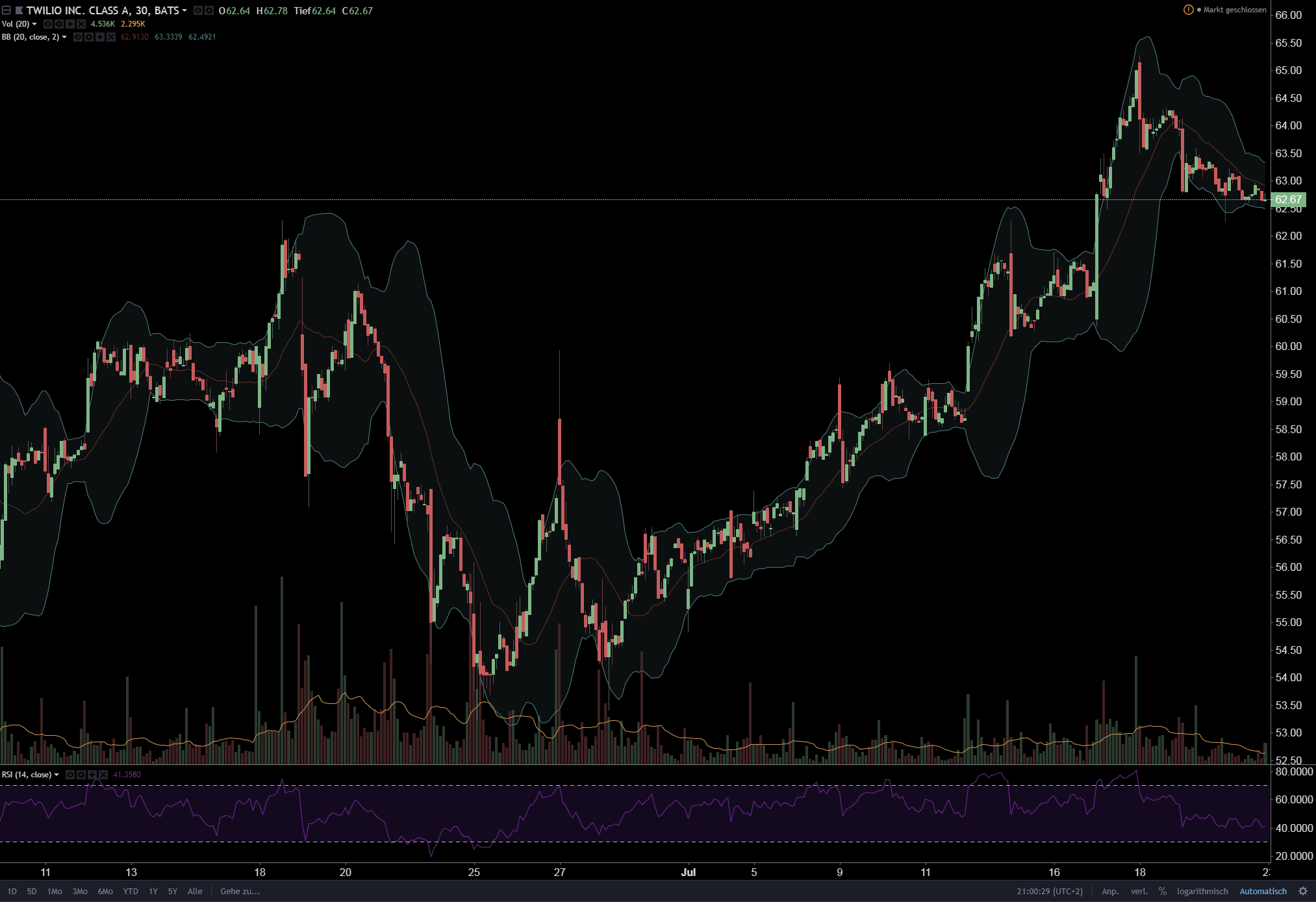Expand RSI (14, close) dropdown arrow

pyautogui.click(x=57, y=775)
